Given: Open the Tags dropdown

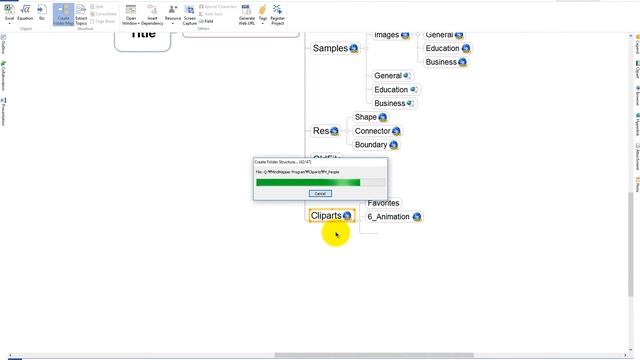Looking at the screenshot, I should 262,15.
